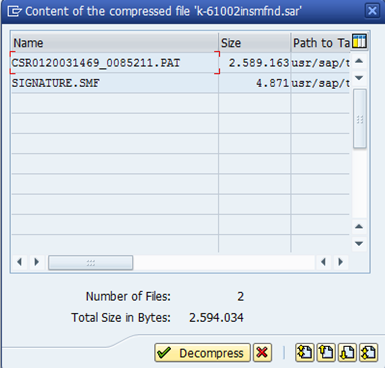Click scroll-down arrow beside the SIGNATURE.SMF row
Image resolution: width=385 pixels, height=368 pixels.
[x=359, y=78]
